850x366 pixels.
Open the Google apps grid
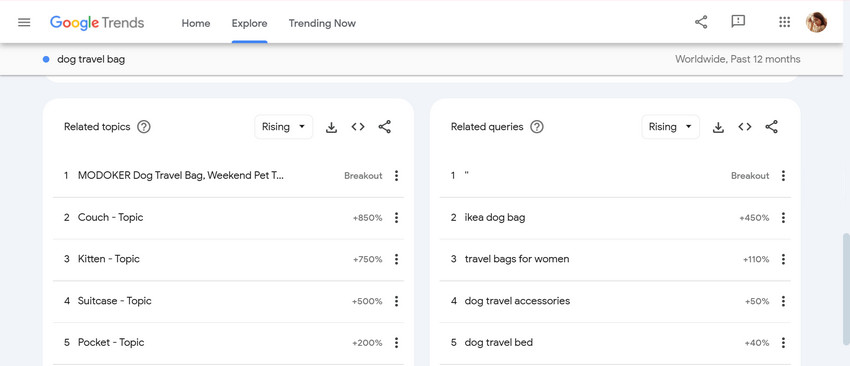click(x=784, y=22)
